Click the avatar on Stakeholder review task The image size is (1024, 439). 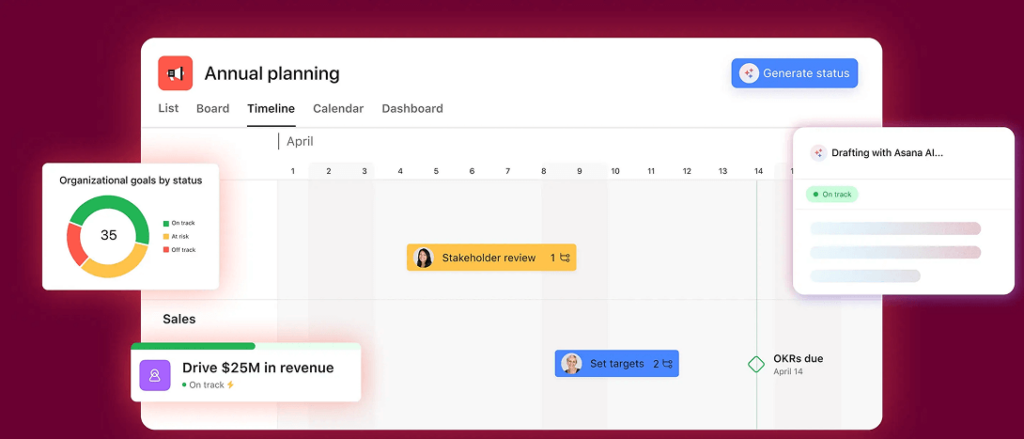(x=424, y=258)
